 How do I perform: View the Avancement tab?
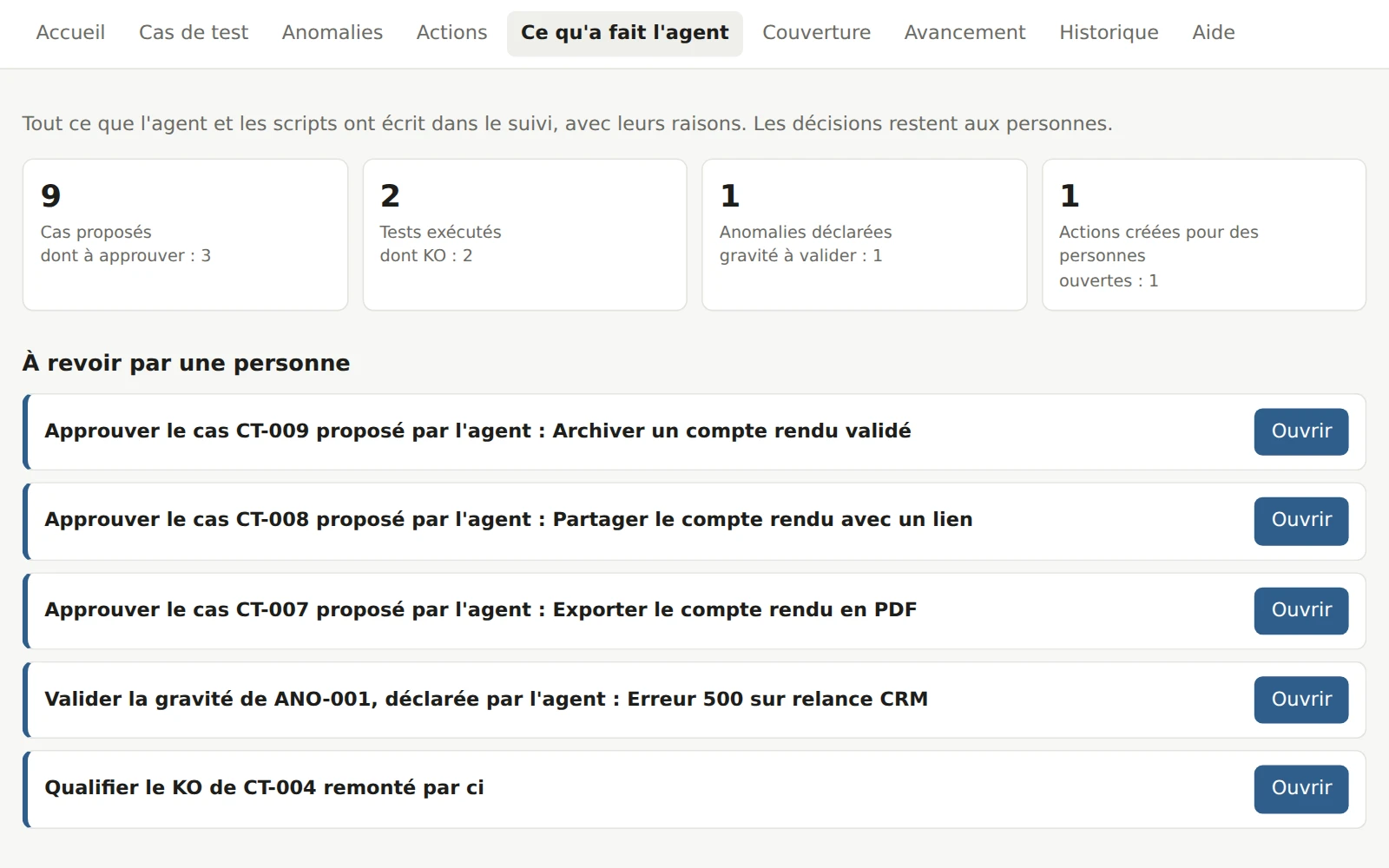click(964, 33)
